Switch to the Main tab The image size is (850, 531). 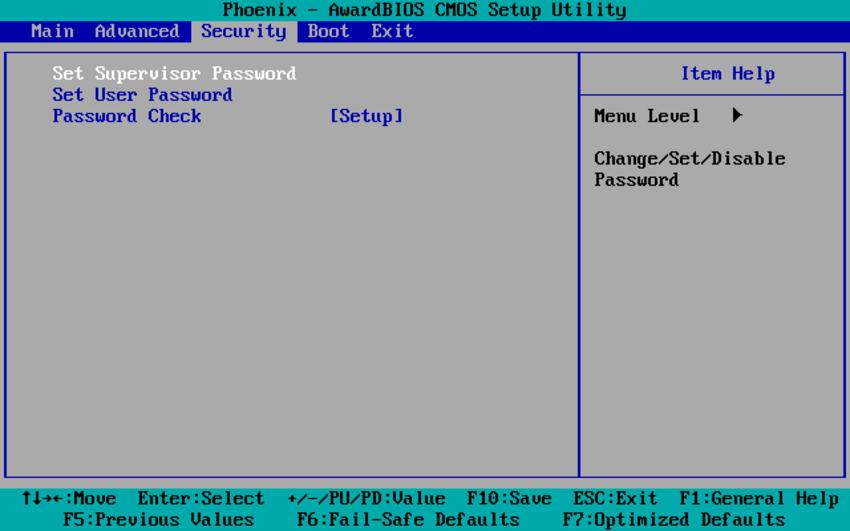coord(53,31)
